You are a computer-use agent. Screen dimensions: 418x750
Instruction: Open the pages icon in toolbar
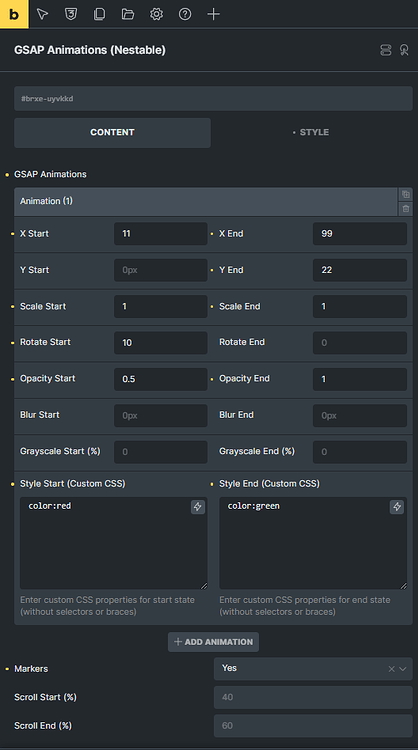(99, 14)
